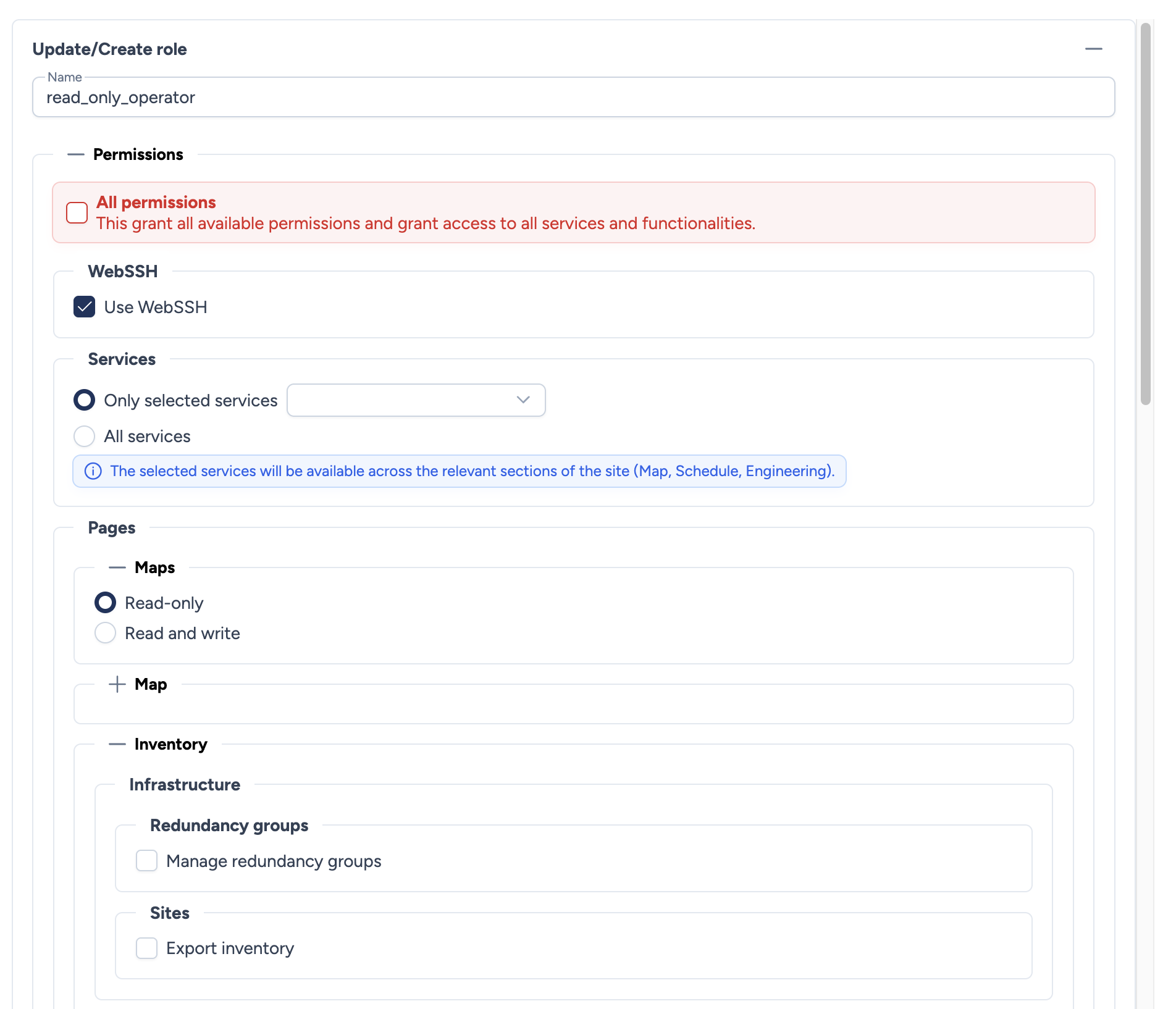Click the Use WebSSH label

(x=156, y=308)
